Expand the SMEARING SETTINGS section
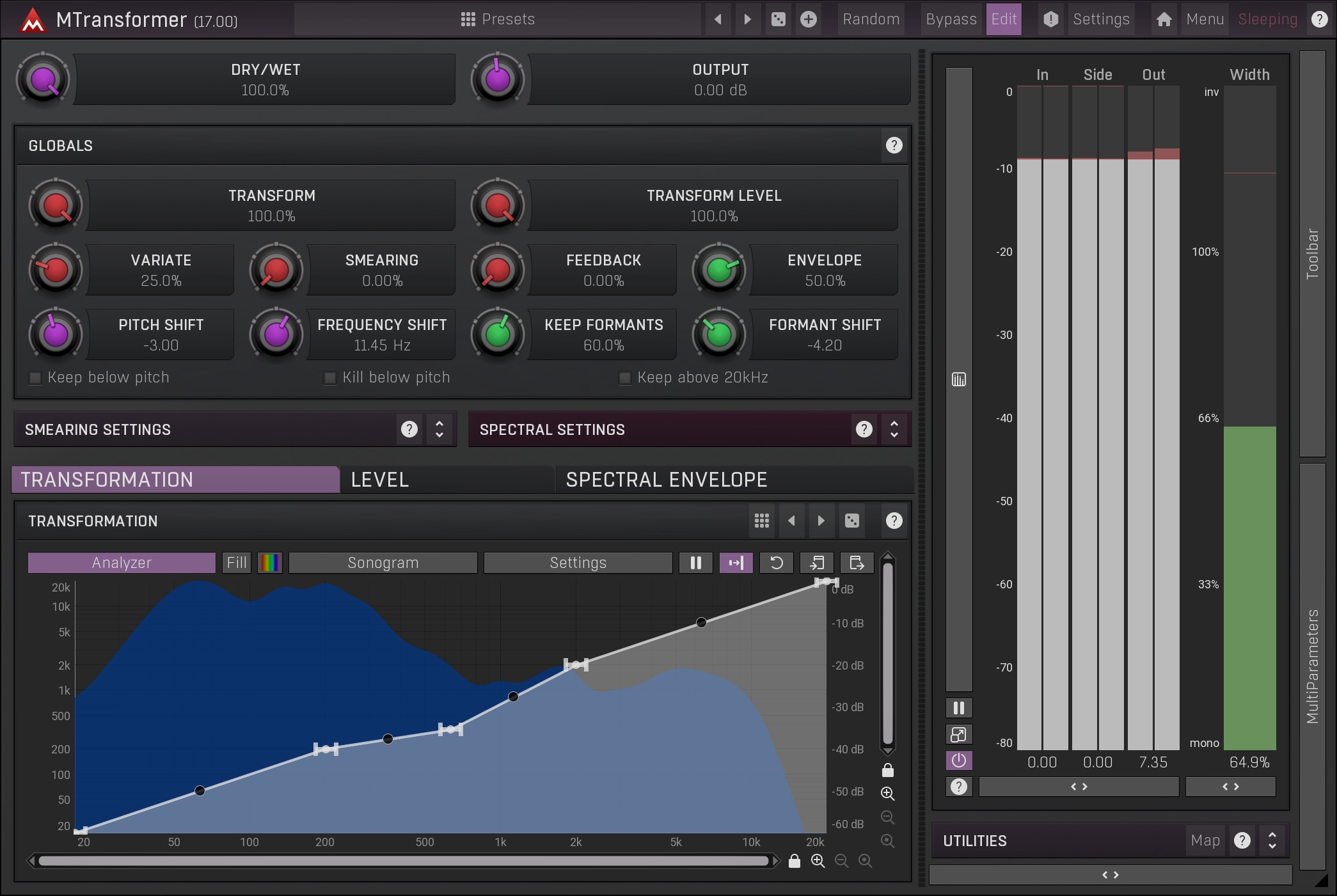 439,429
